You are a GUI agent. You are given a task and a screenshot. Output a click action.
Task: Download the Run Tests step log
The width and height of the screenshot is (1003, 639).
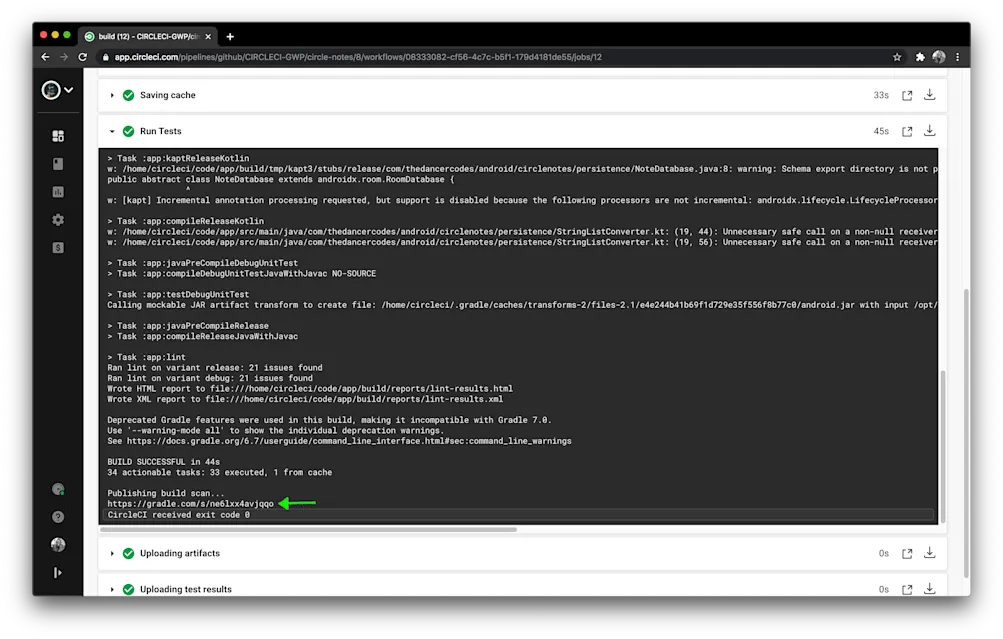point(928,131)
